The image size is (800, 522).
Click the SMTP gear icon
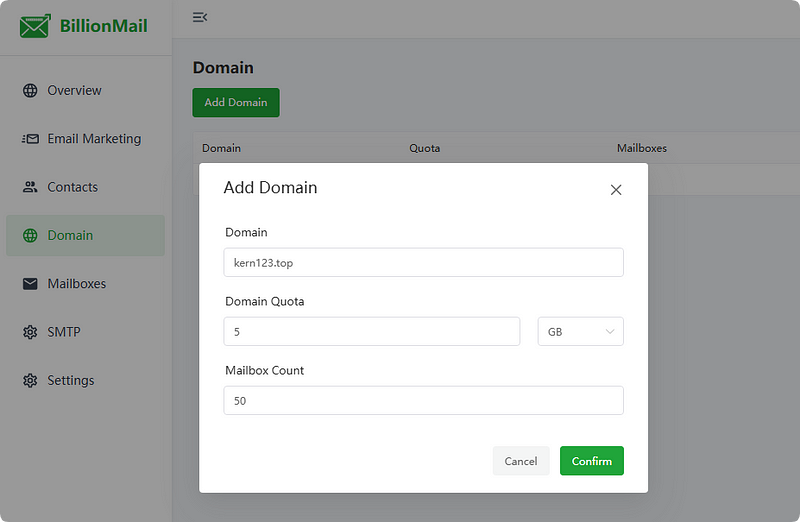(30, 332)
